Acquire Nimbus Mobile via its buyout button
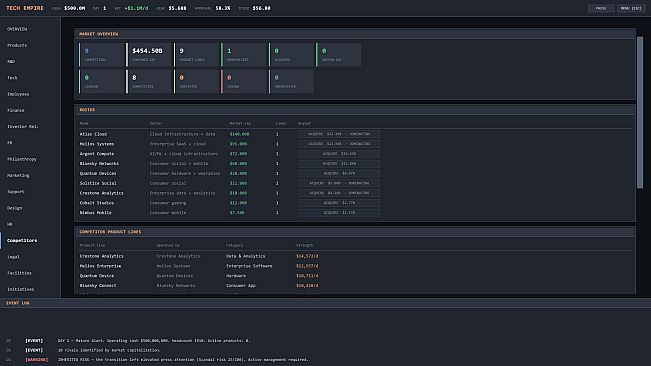The image size is (651, 366). pyautogui.click(x=339, y=213)
